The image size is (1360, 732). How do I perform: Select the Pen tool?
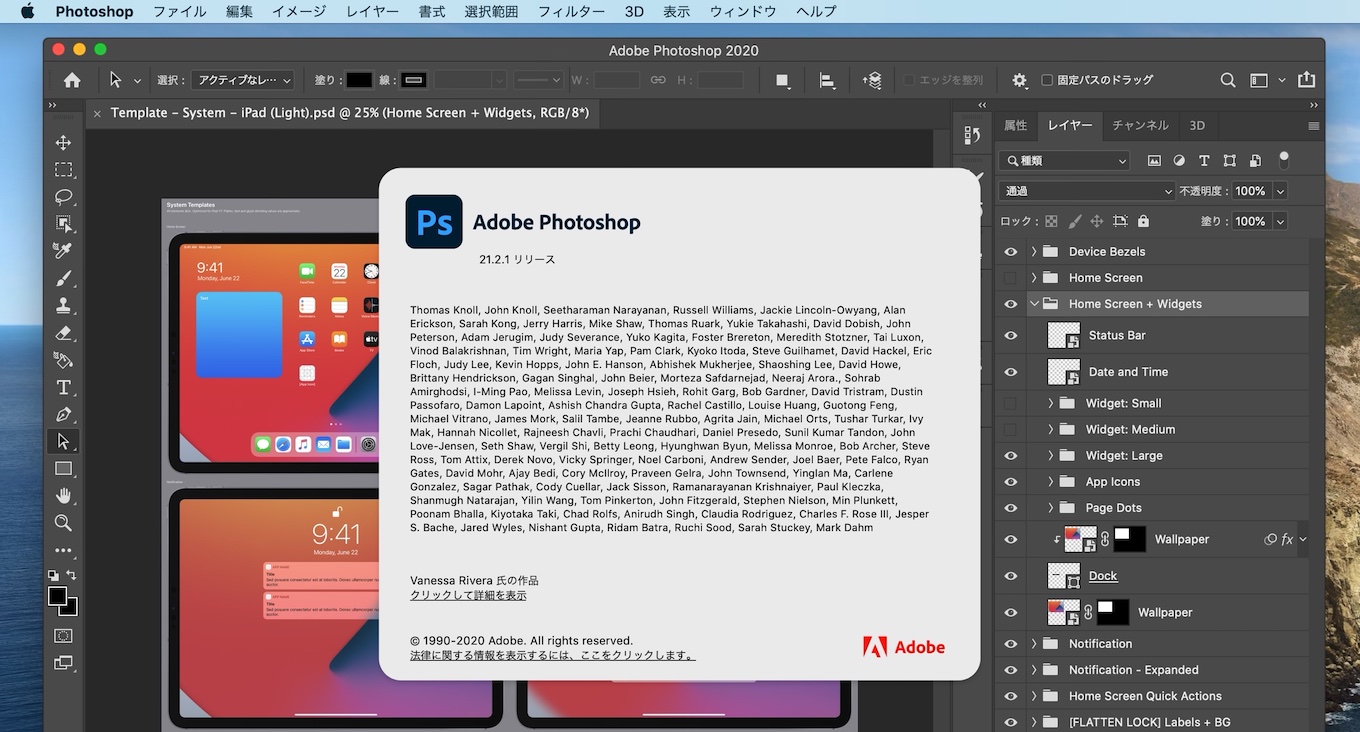[x=63, y=414]
